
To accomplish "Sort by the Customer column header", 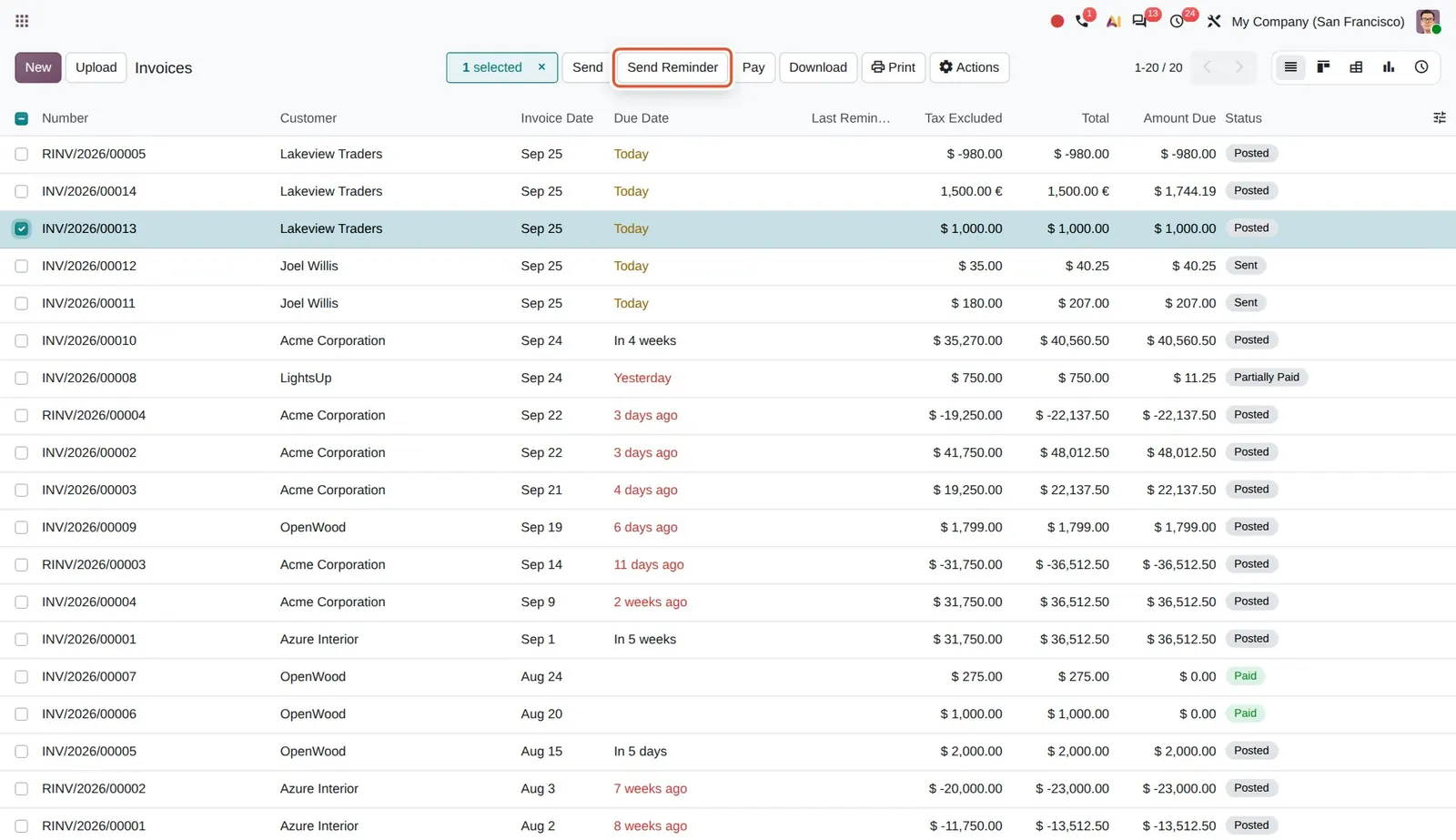I will coord(308,118).
